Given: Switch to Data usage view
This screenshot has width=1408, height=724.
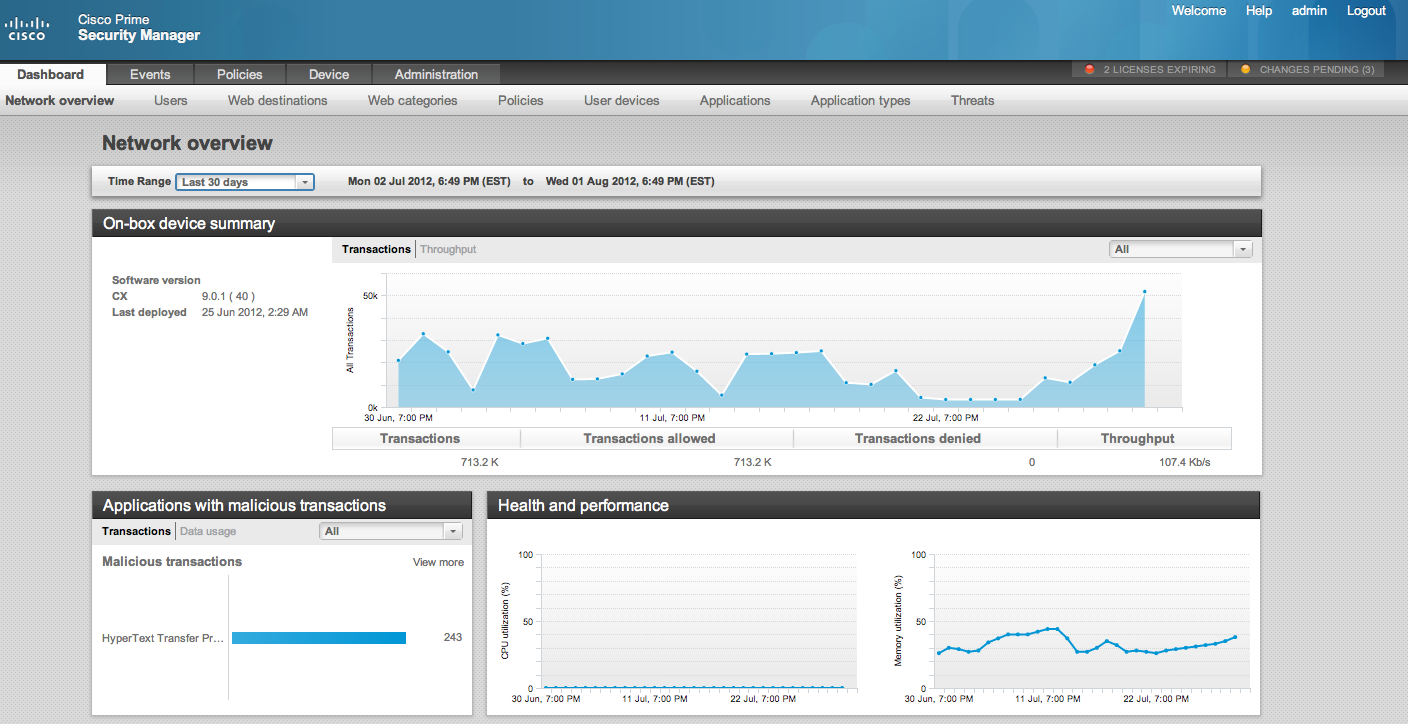Looking at the screenshot, I should (208, 531).
